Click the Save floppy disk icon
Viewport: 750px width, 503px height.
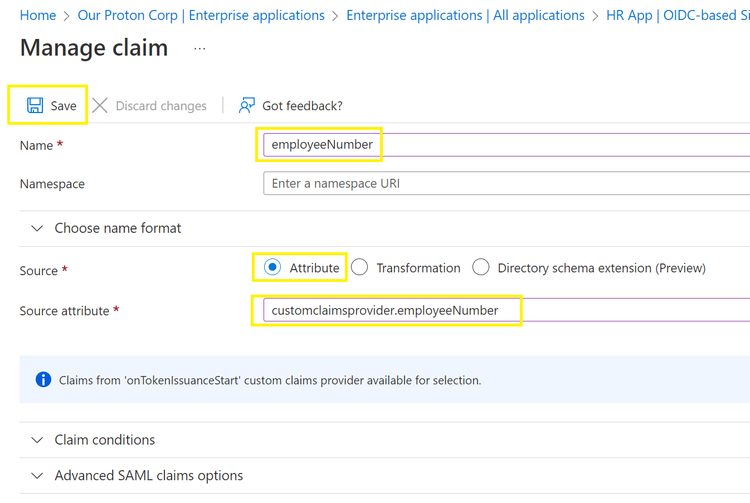[35, 105]
